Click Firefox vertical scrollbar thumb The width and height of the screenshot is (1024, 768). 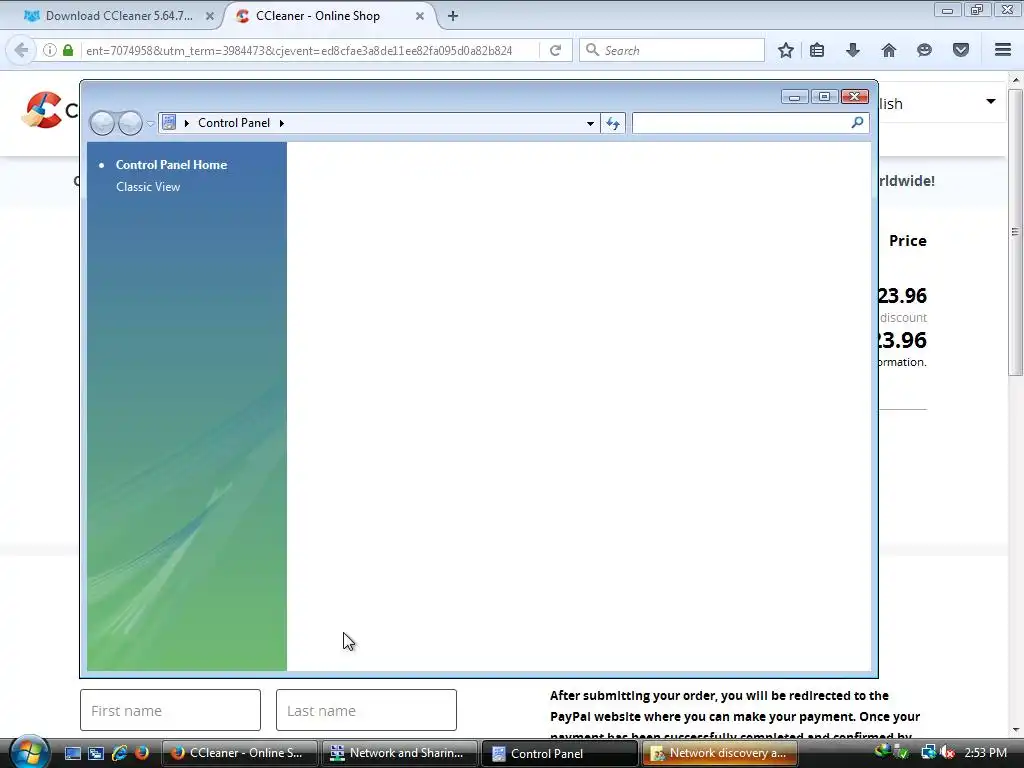click(x=1015, y=232)
